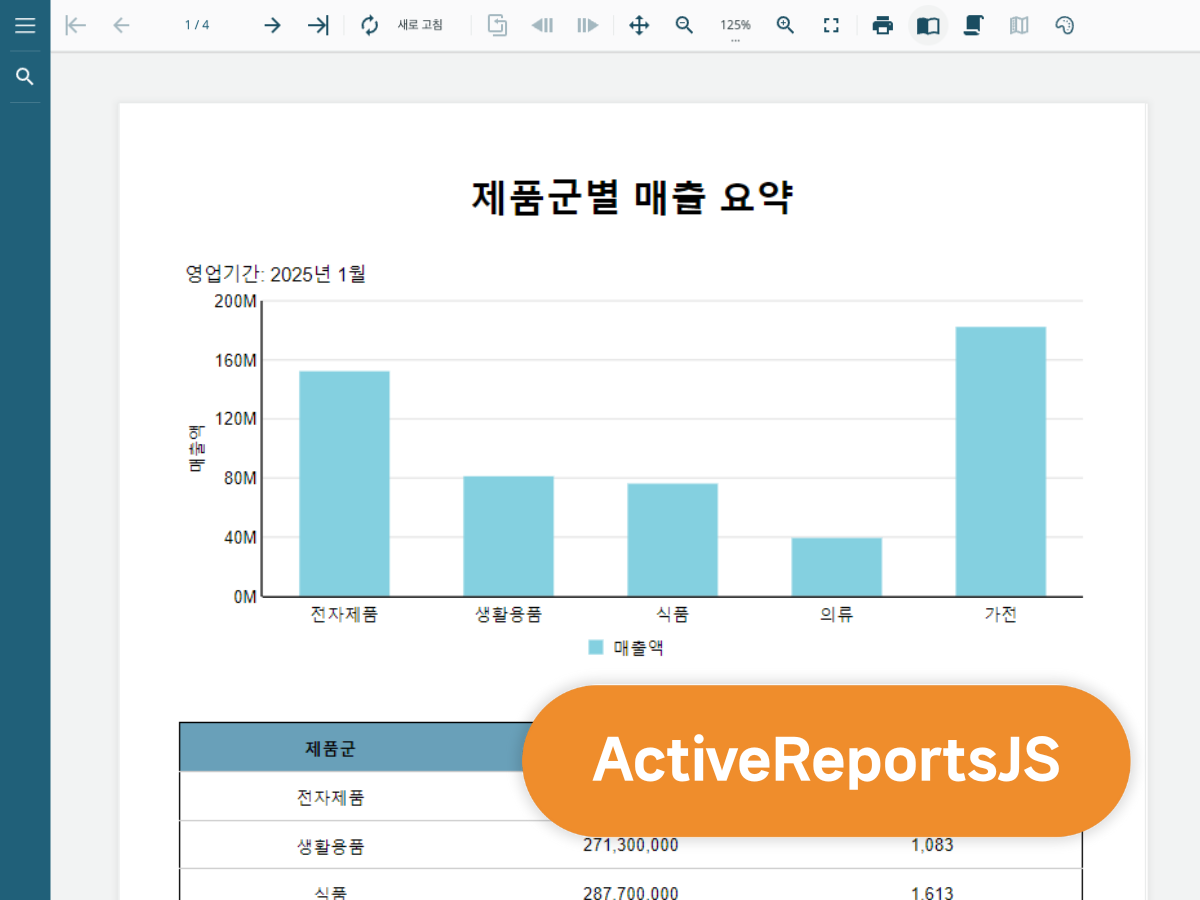Open the 125% zoom level dropdown
This screenshot has height=900, width=1200.
735,27
